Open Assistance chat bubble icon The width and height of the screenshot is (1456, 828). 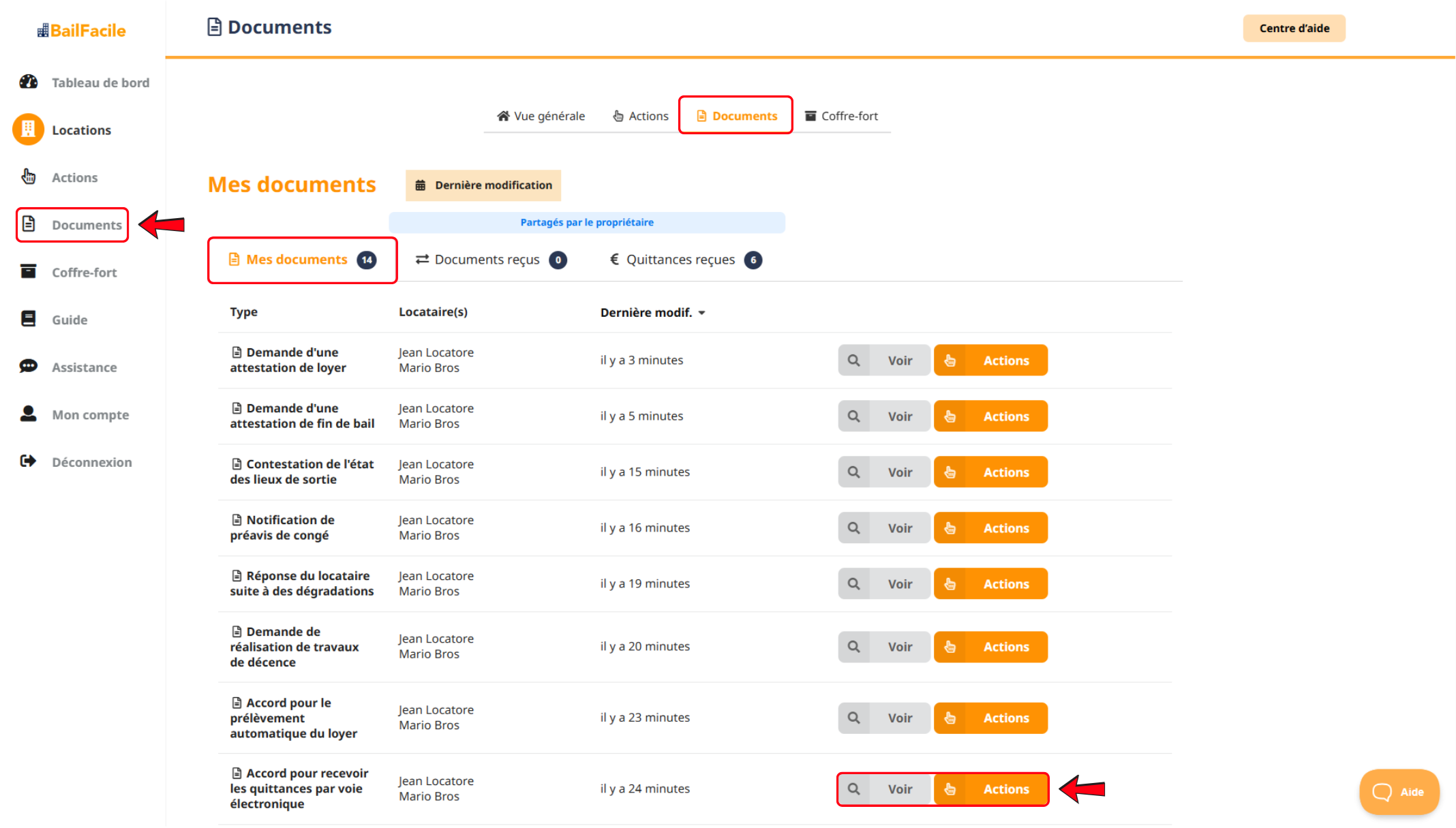pyautogui.click(x=29, y=367)
